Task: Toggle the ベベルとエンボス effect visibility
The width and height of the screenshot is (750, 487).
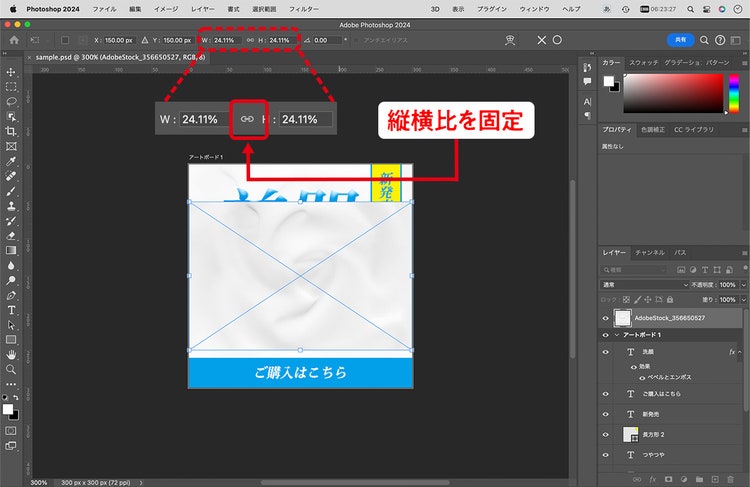Action: 642,378
